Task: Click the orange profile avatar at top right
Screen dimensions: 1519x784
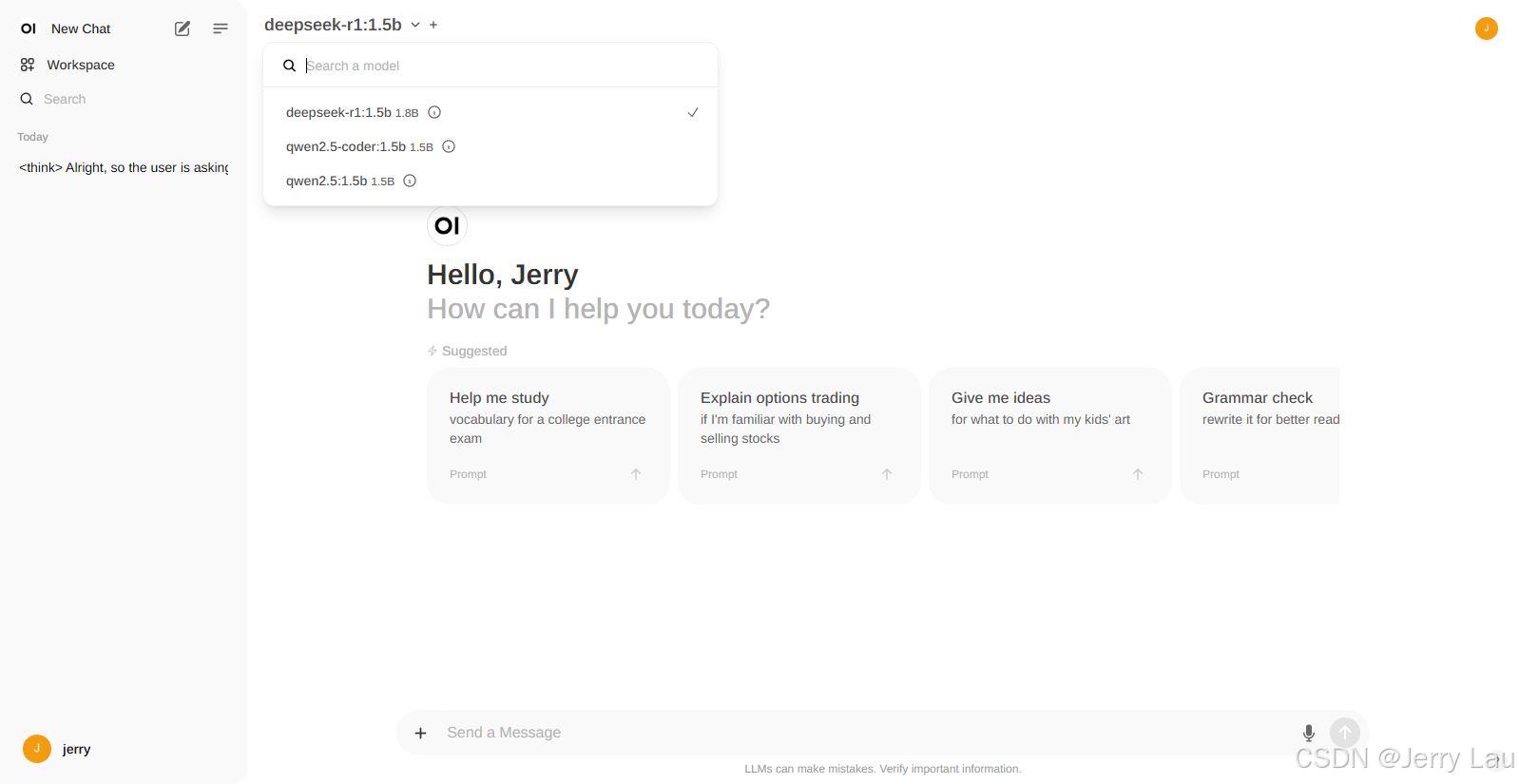Action: (x=1486, y=29)
